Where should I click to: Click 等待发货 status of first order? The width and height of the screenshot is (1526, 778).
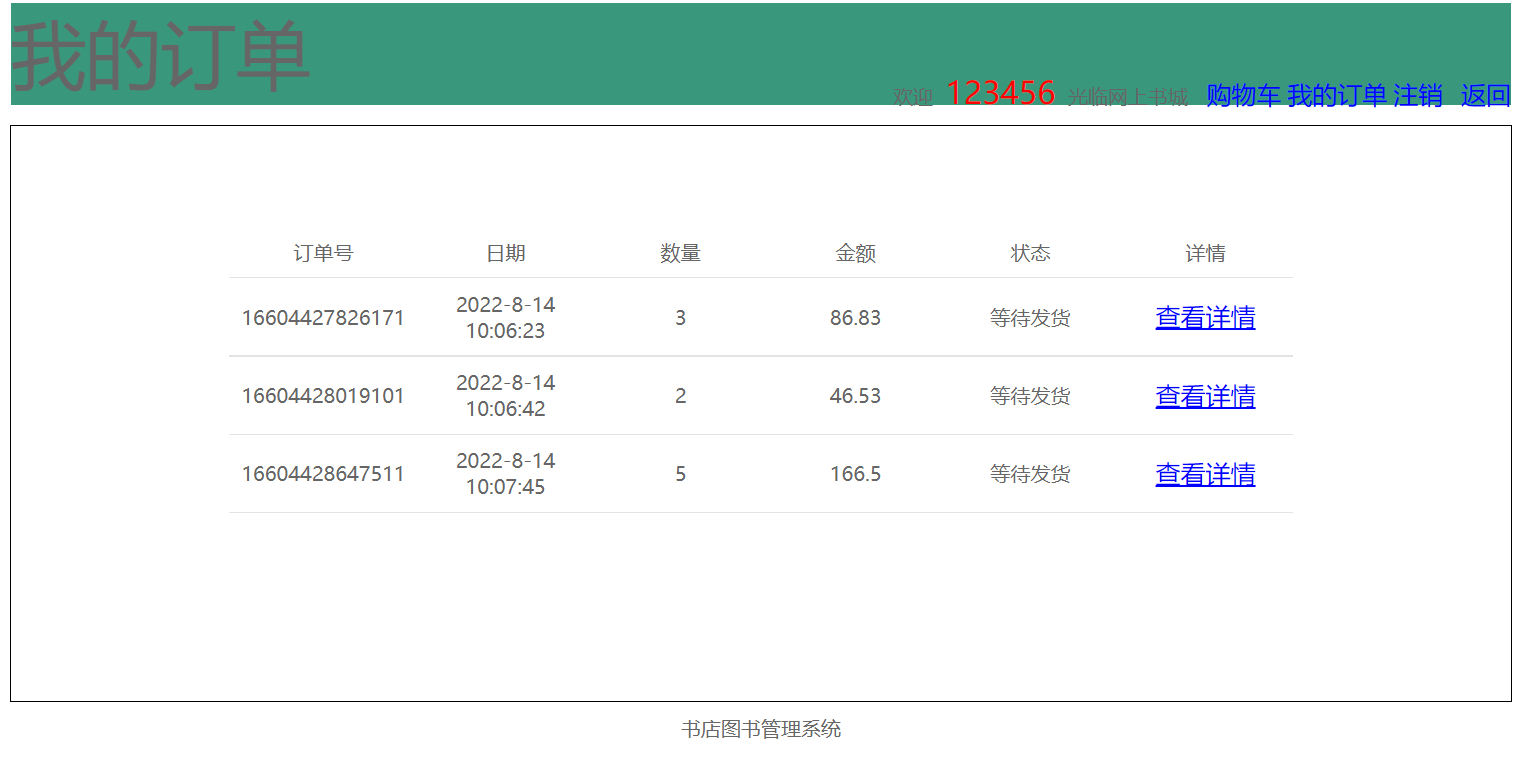point(1030,317)
